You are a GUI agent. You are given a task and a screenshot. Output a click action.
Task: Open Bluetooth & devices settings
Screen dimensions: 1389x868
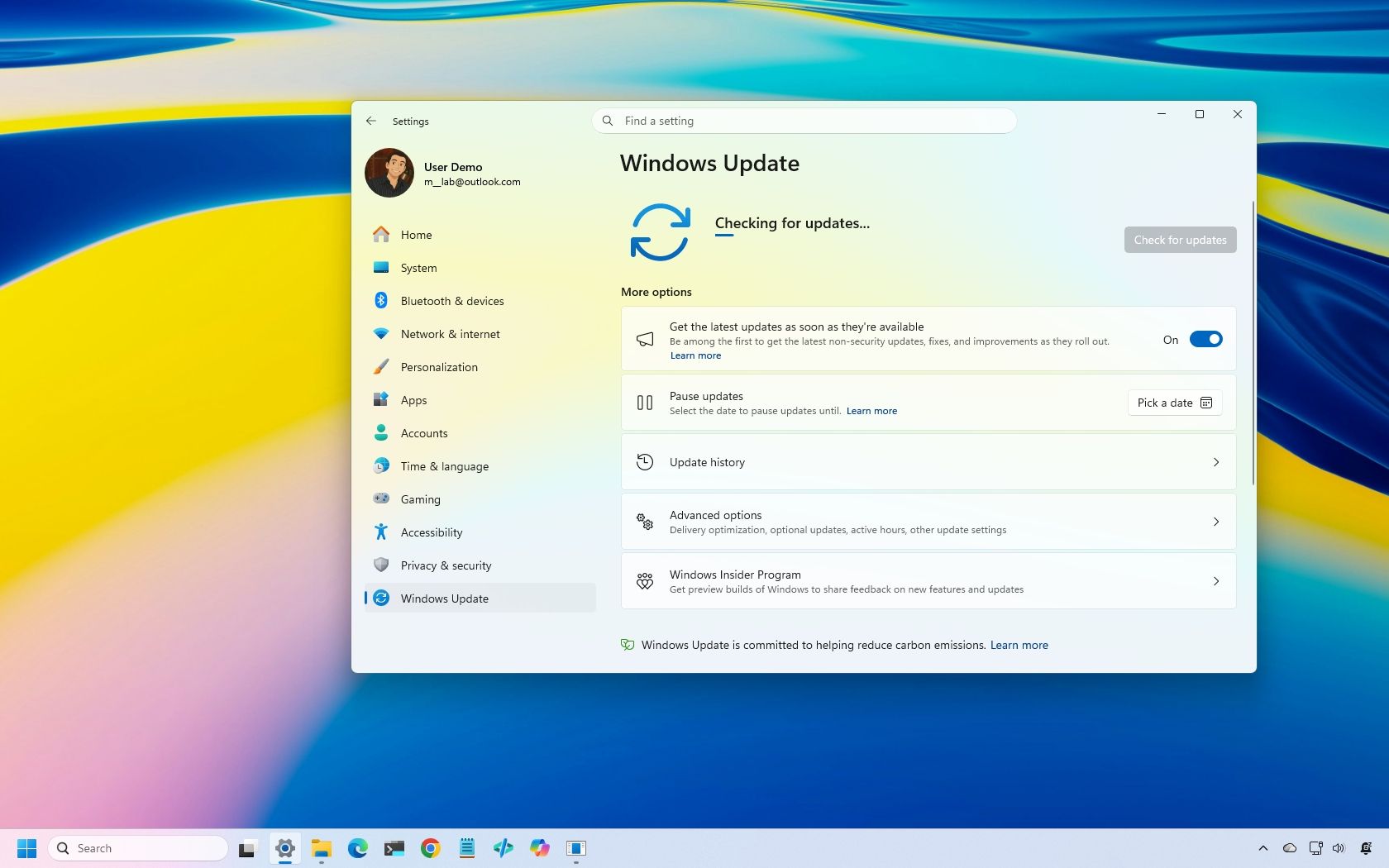pyautogui.click(x=480, y=301)
